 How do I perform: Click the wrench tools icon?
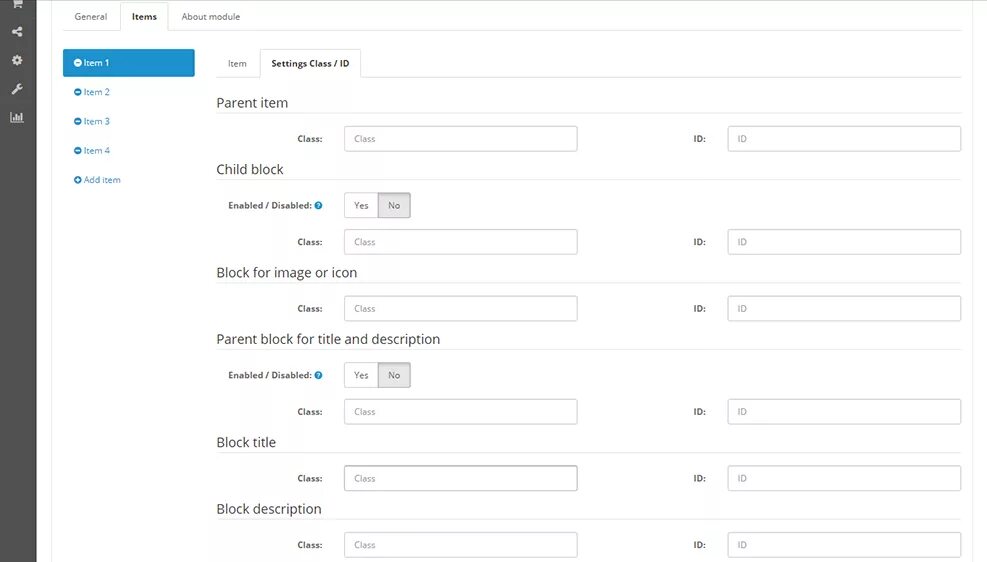(x=17, y=89)
